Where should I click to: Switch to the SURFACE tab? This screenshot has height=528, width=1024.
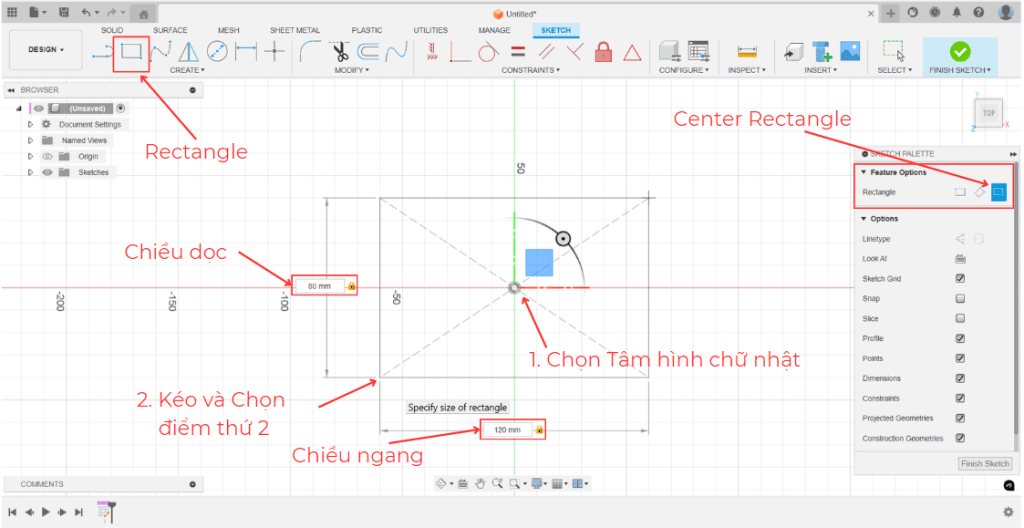pos(169,30)
